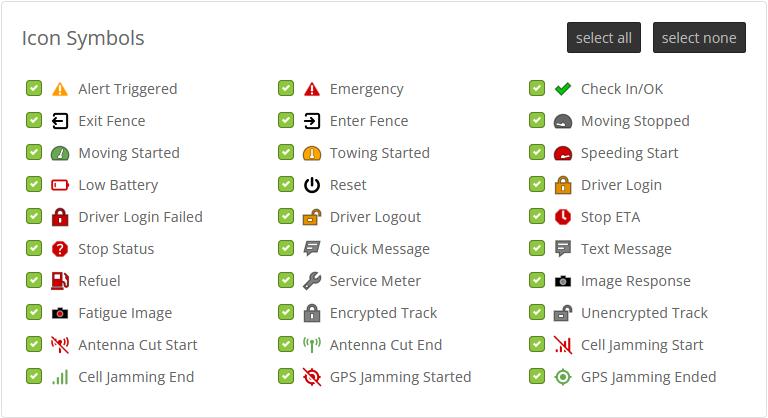Image resolution: width=768 pixels, height=418 pixels.
Task: Click the Quick Message label
Action: [x=379, y=249]
